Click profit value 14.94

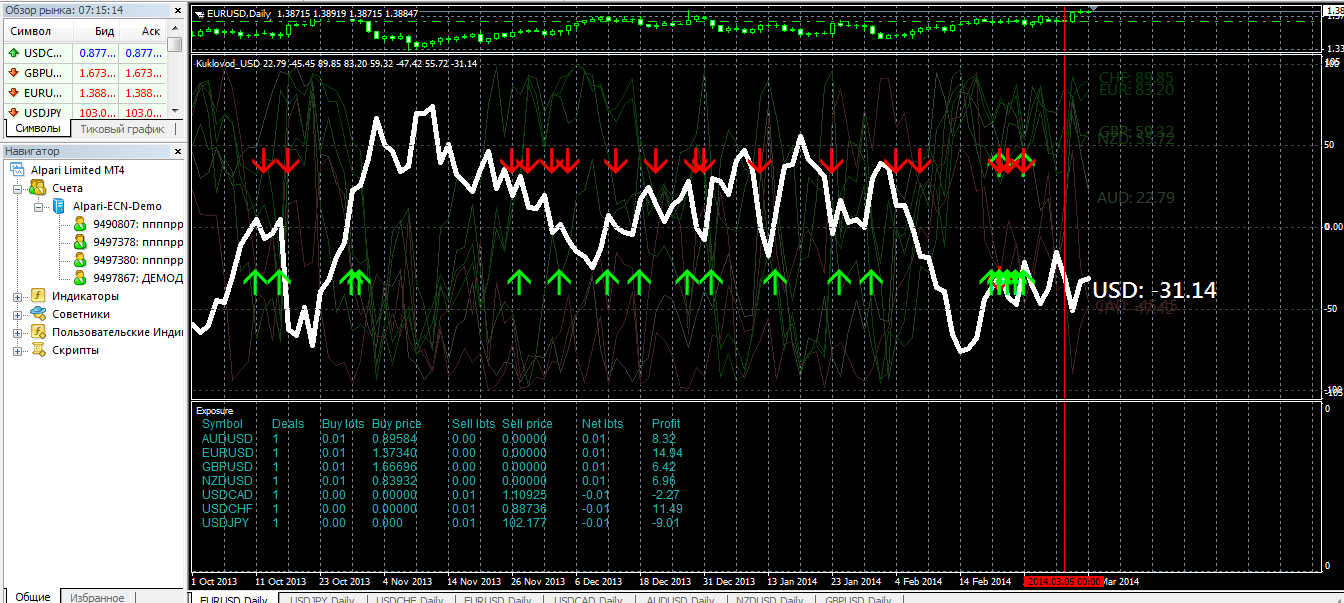pyautogui.click(x=667, y=452)
